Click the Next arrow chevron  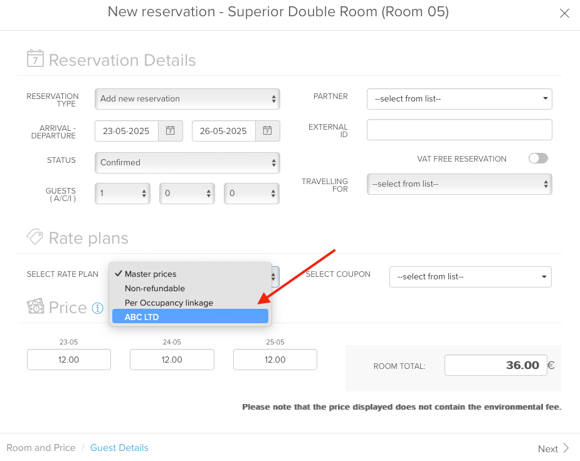click(x=566, y=448)
